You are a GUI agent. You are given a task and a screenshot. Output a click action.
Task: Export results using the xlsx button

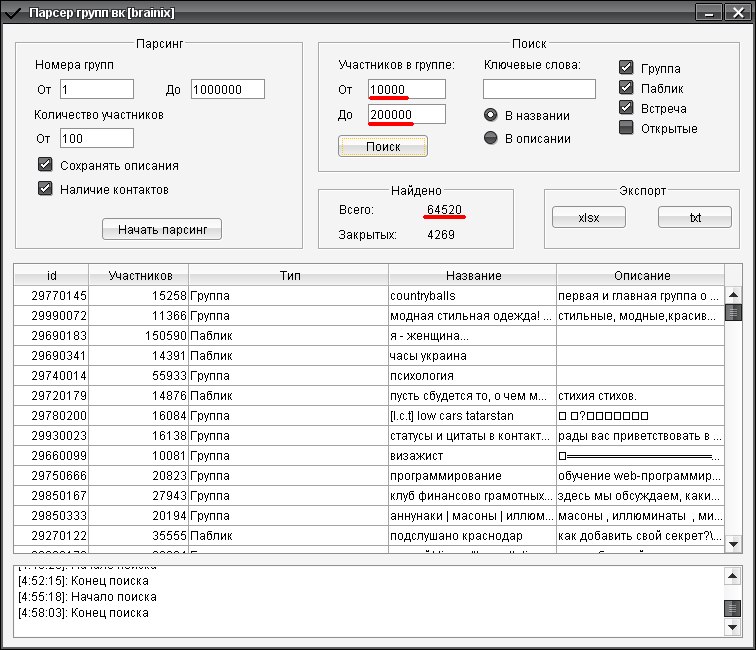[x=589, y=217]
